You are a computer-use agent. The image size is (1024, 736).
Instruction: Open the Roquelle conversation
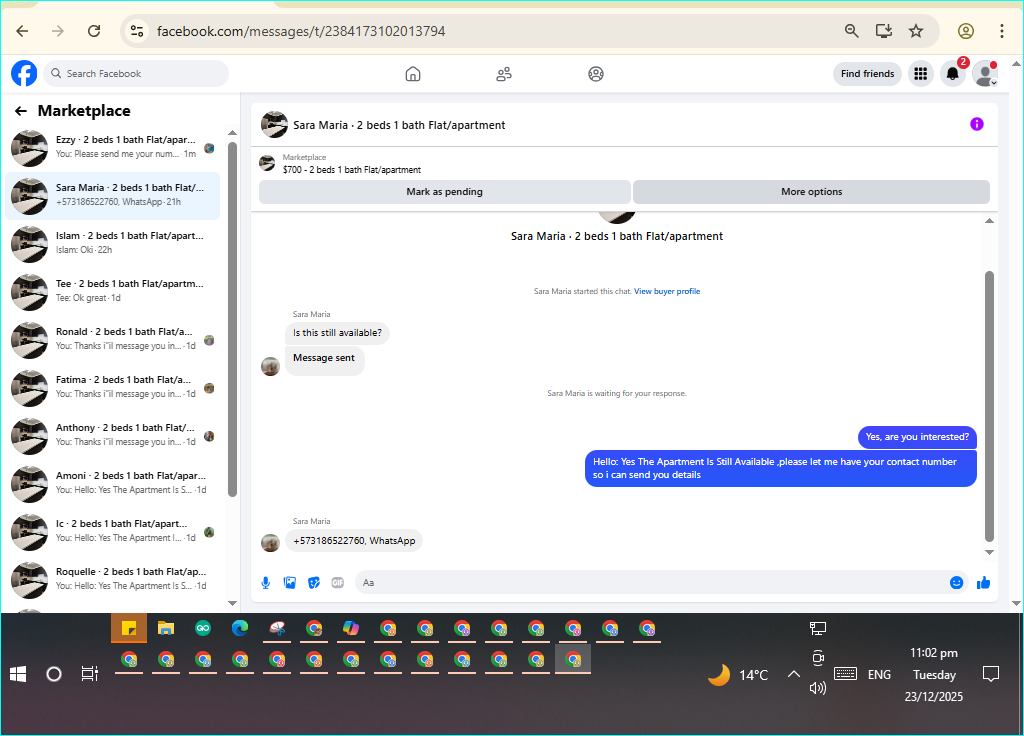pos(114,579)
